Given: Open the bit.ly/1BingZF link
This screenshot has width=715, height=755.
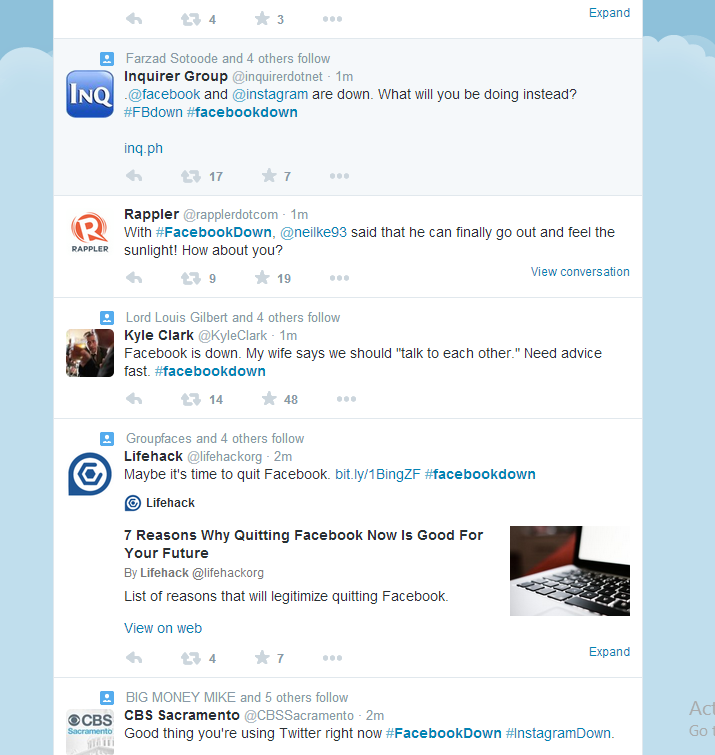Looking at the screenshot, I should click(x=378, y=475).
